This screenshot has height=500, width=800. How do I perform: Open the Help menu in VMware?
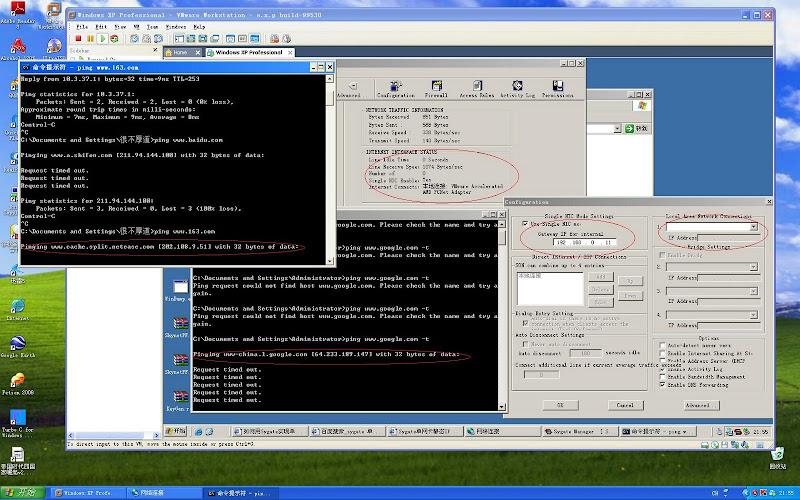(x=199, y=27)
